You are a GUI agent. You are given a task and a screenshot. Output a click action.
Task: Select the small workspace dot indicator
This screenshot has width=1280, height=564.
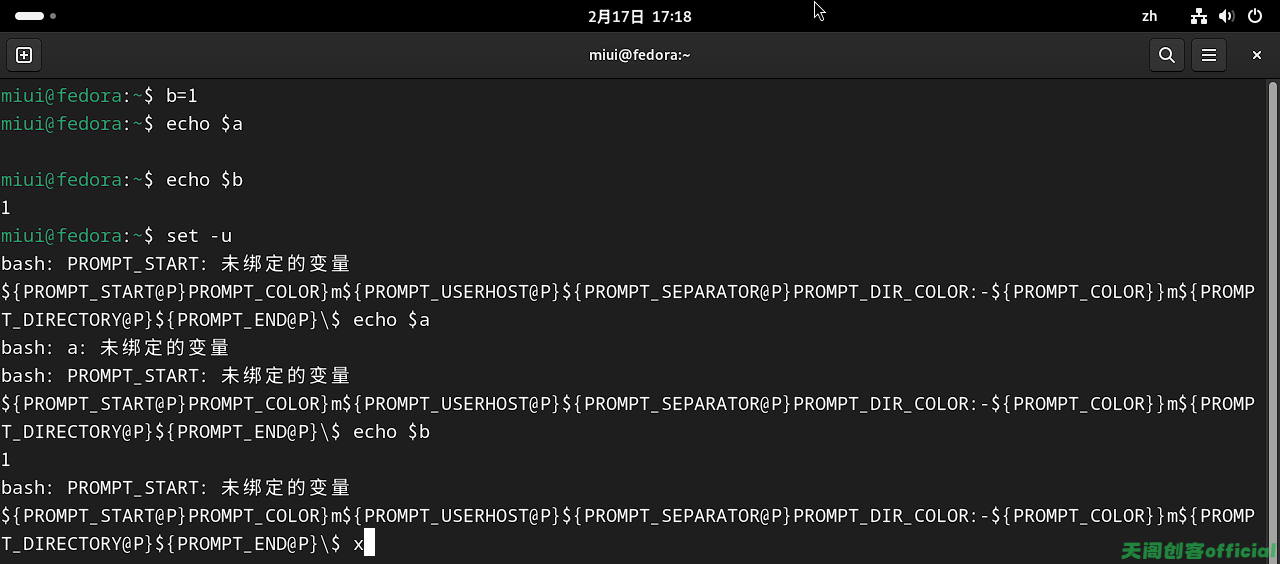point(53,16)
